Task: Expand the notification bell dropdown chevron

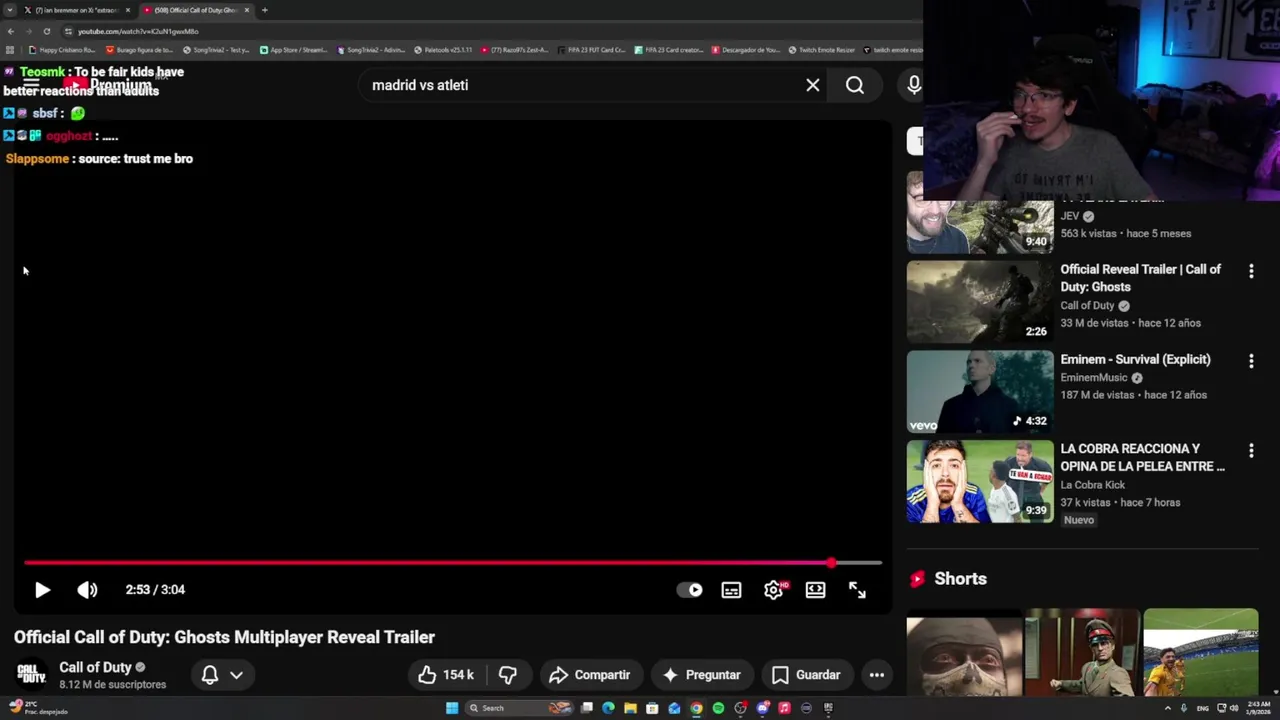Action: click(x=236, y=675)
